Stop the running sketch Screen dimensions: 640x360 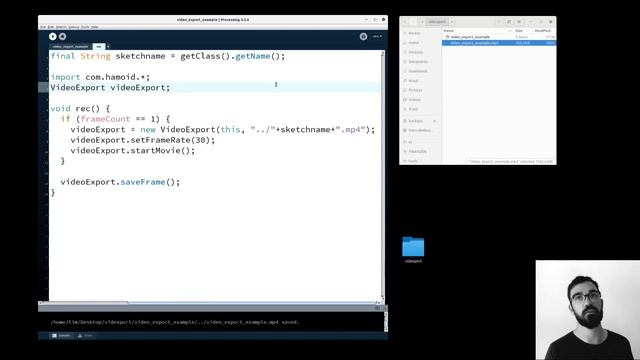point(62,36)
